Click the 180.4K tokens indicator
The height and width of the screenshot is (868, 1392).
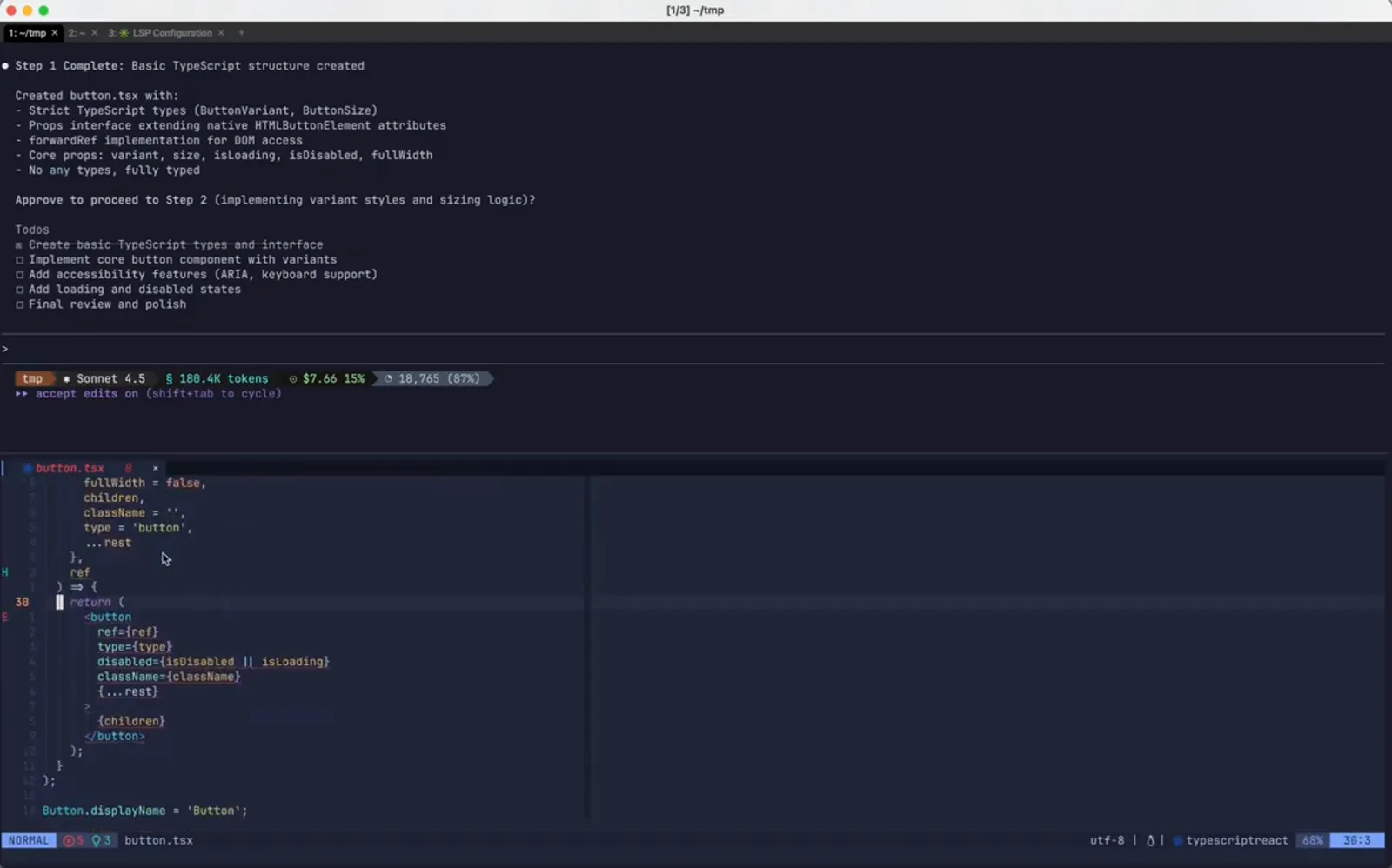click(217, 378)
